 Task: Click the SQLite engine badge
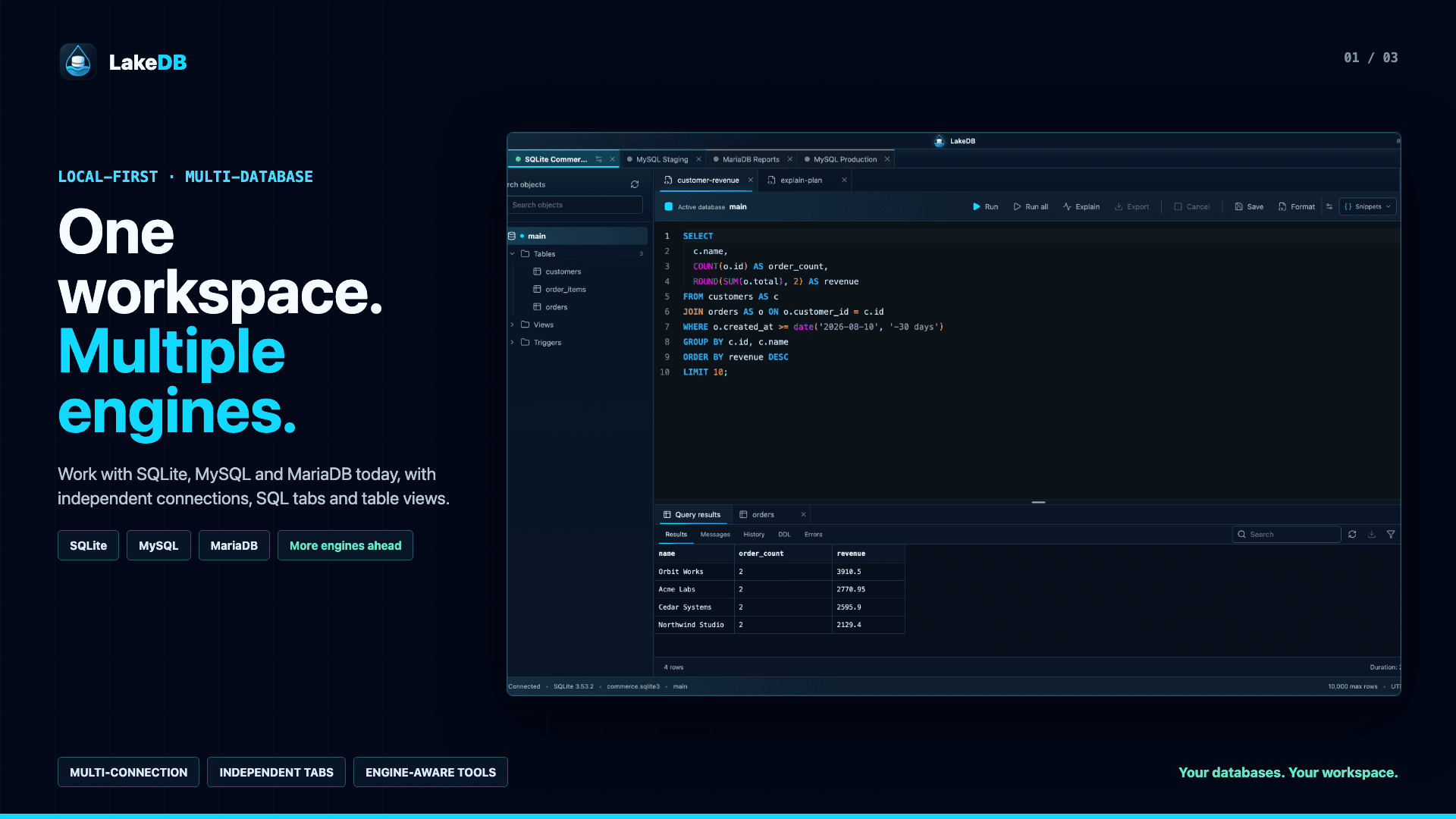(88, 545)
